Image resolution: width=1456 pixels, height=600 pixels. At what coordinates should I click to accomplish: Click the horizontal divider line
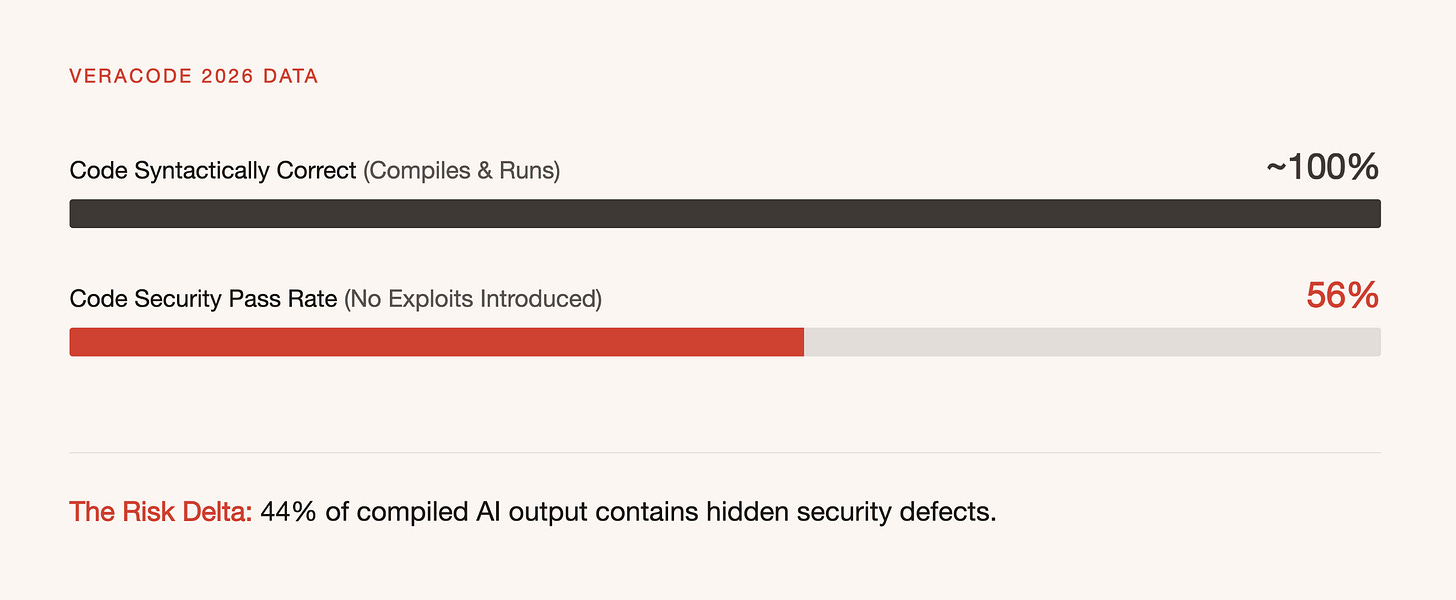725,452
